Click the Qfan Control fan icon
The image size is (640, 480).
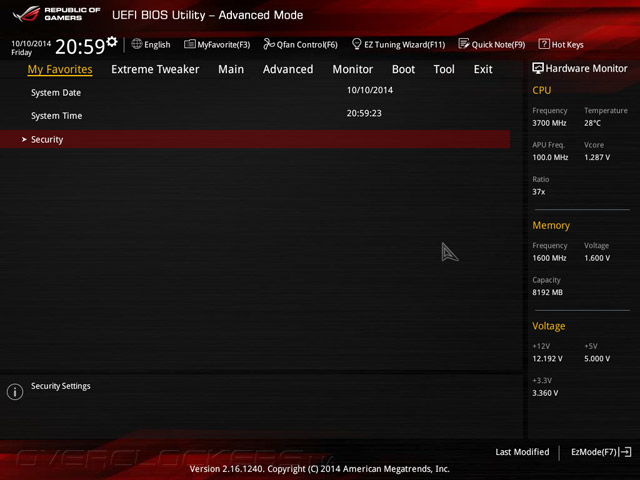coord(269,44)
